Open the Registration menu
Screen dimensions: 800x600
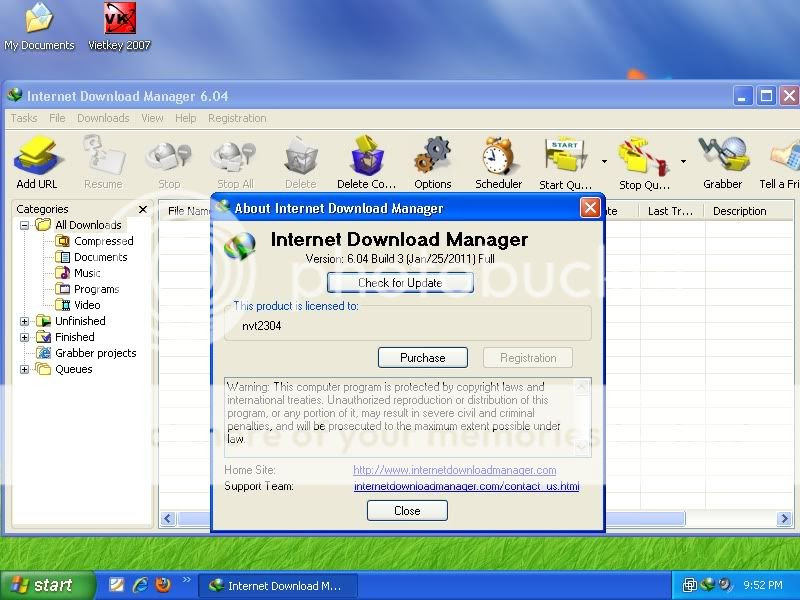[x=237, y=118]
